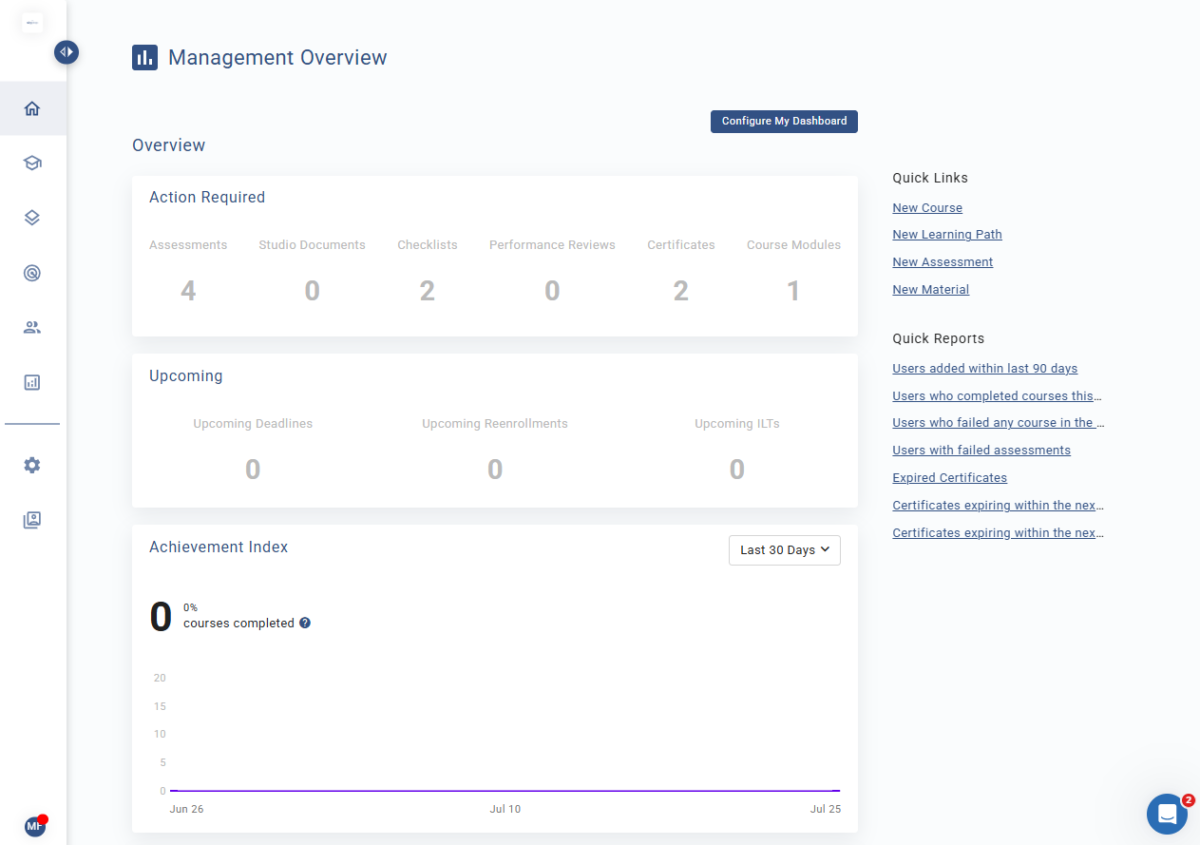Open the MH user profile avatar
1200x845 pixels.
point(35,826)
